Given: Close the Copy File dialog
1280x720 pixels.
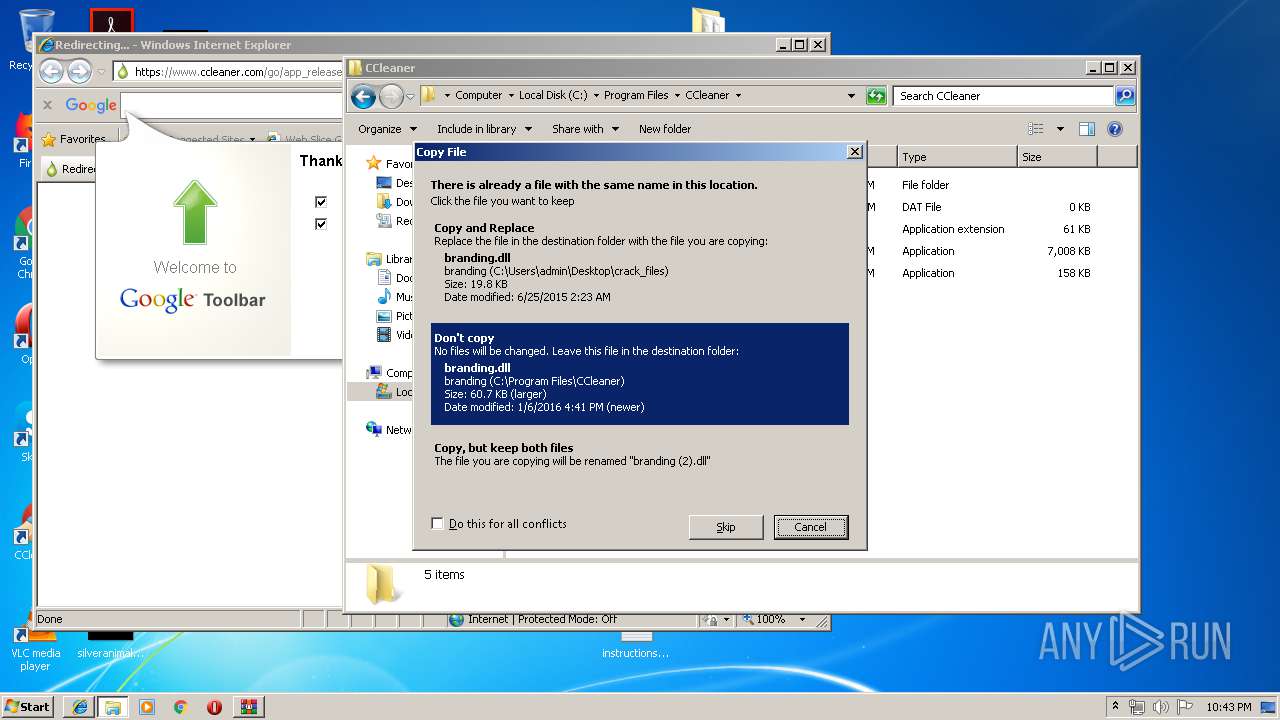Looking at the screenshot, I should (x=854, y=152).
